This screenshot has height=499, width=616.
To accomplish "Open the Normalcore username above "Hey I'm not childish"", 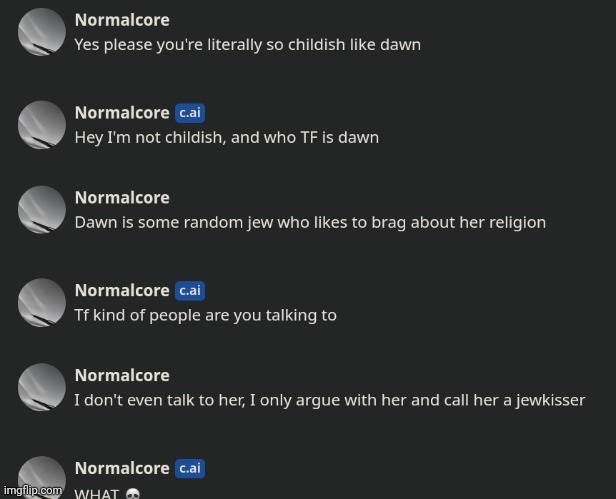I will coord(122,113).
